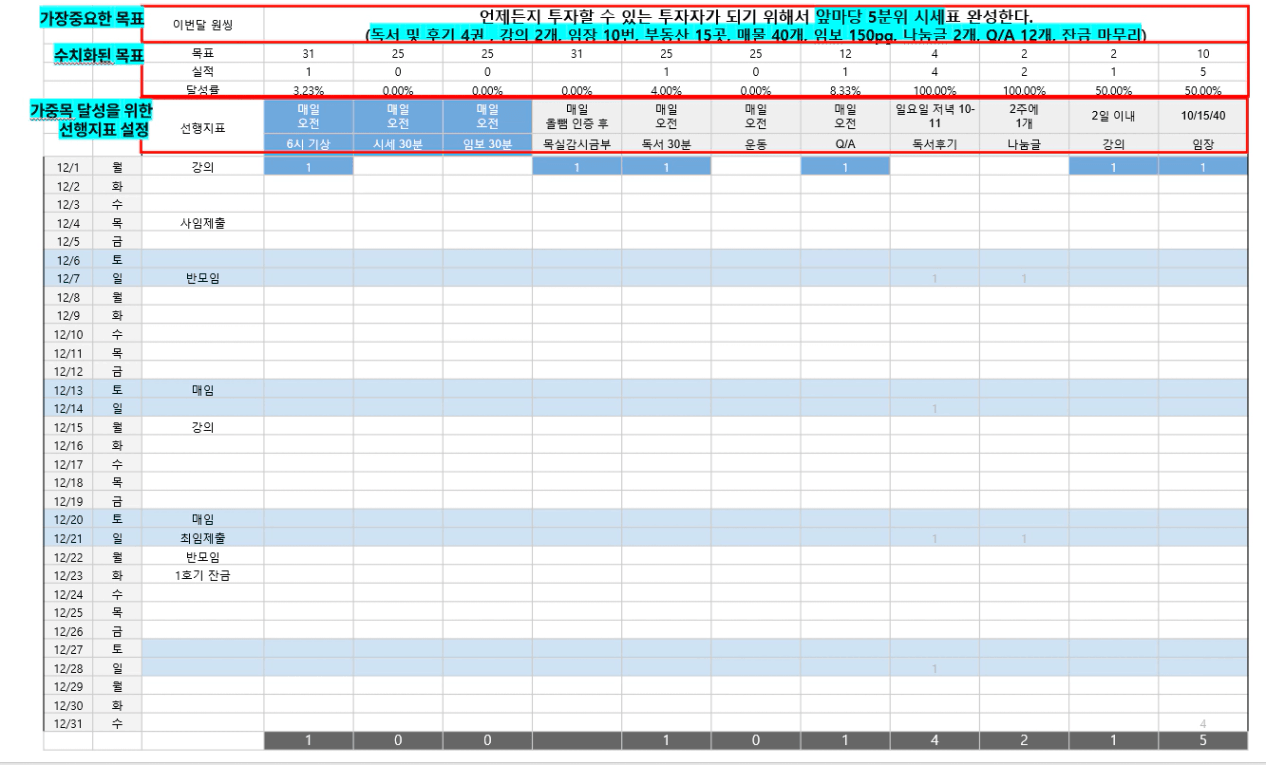Click the '목실감시금부' column header
Viewport: 1266px width, 765px height.
[576, 144]
